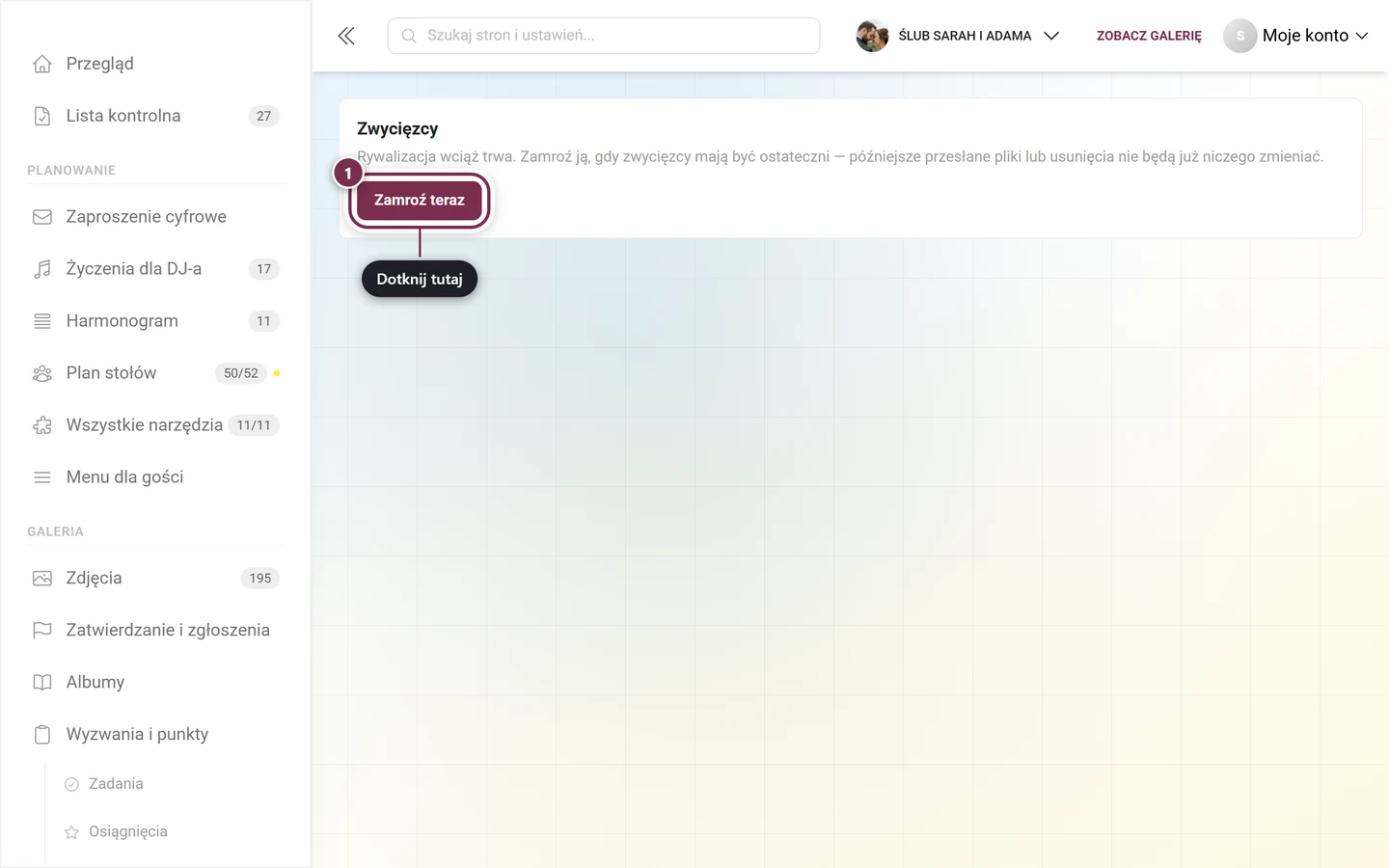Click the Menu dla gości hamburger icon
The image size is (1389, 868).
(42, 477)
